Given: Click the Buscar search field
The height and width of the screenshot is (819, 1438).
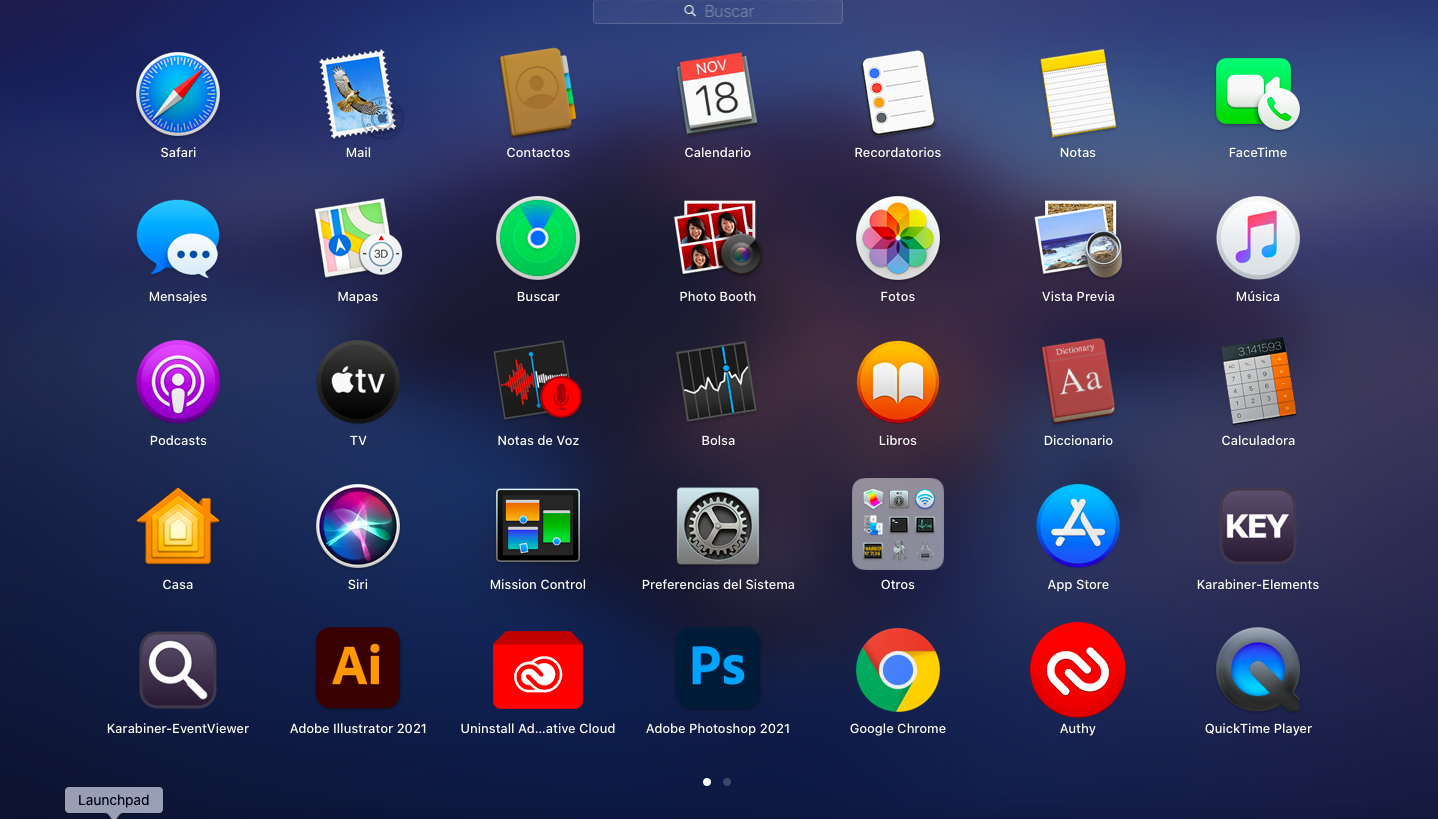Looking at the screenshot, I should [718, 11].
